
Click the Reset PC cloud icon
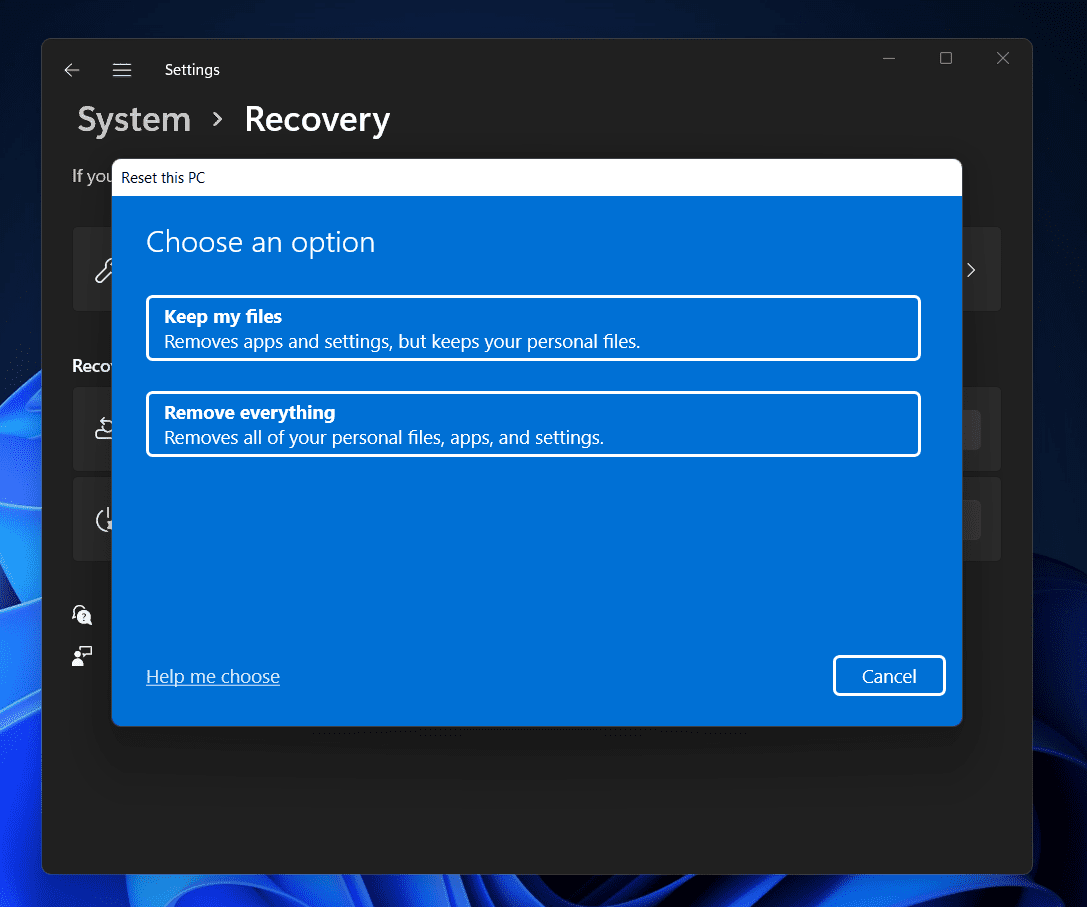(104, 429)
